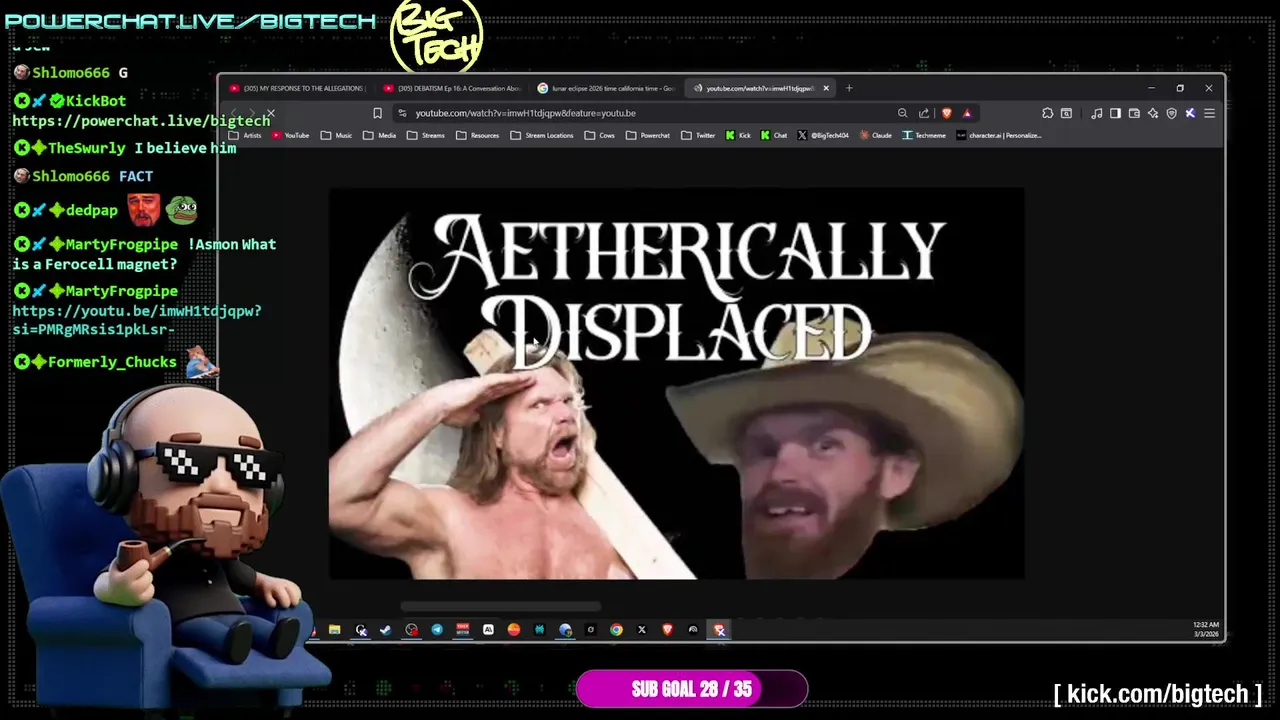
Task: Stop loading the page with the X button
Action: [270, 113]
